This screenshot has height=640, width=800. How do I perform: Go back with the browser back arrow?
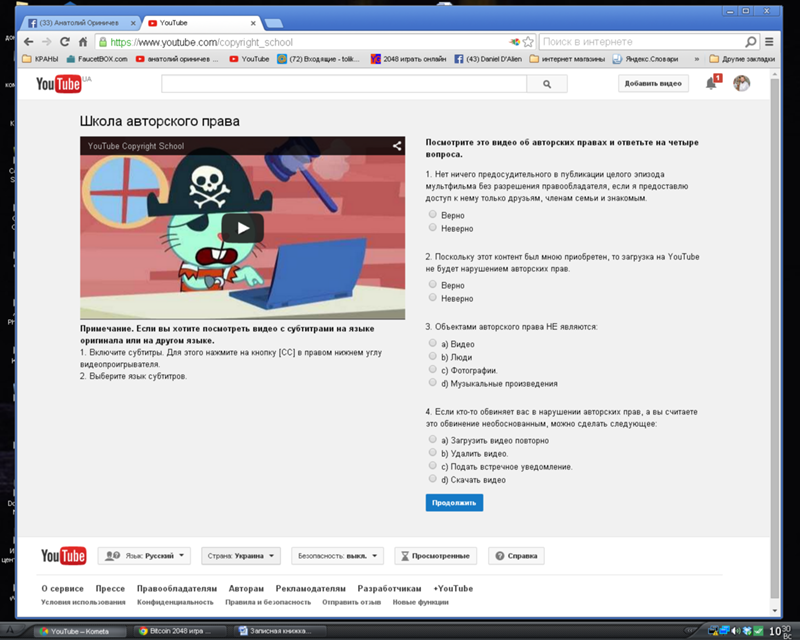[x=29, y=42]
